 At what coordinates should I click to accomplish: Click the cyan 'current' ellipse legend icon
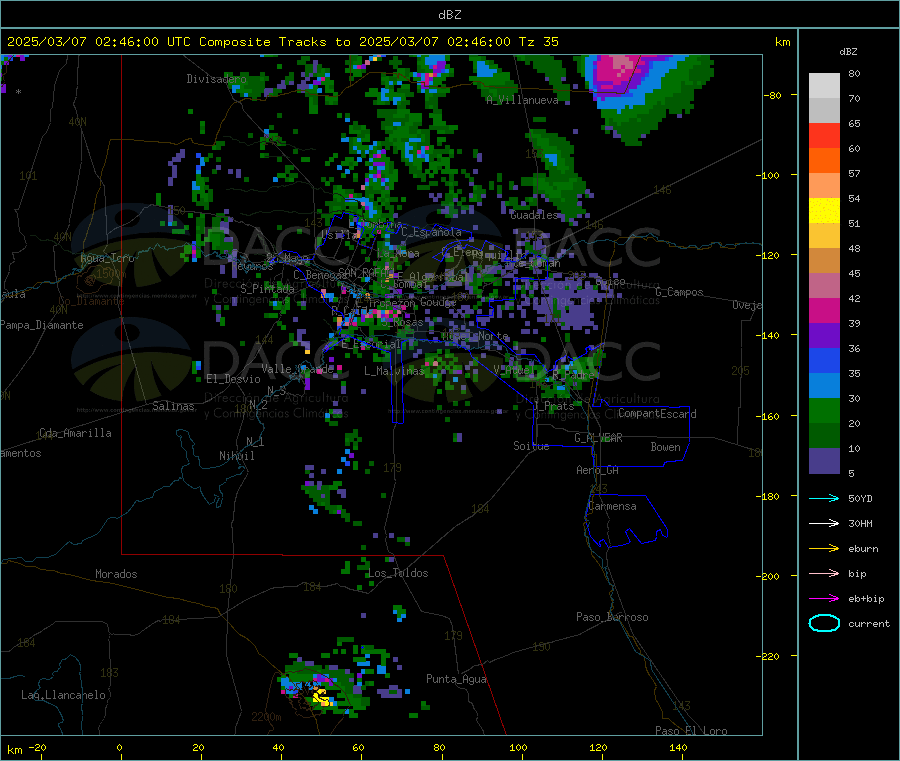click(824, 623)
